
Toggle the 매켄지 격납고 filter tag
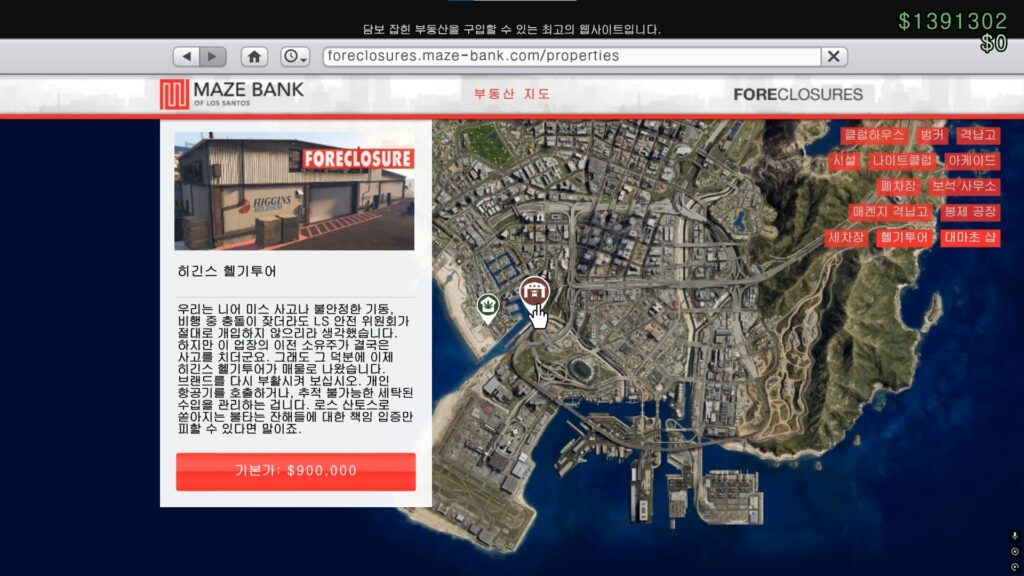click(890, 212)
